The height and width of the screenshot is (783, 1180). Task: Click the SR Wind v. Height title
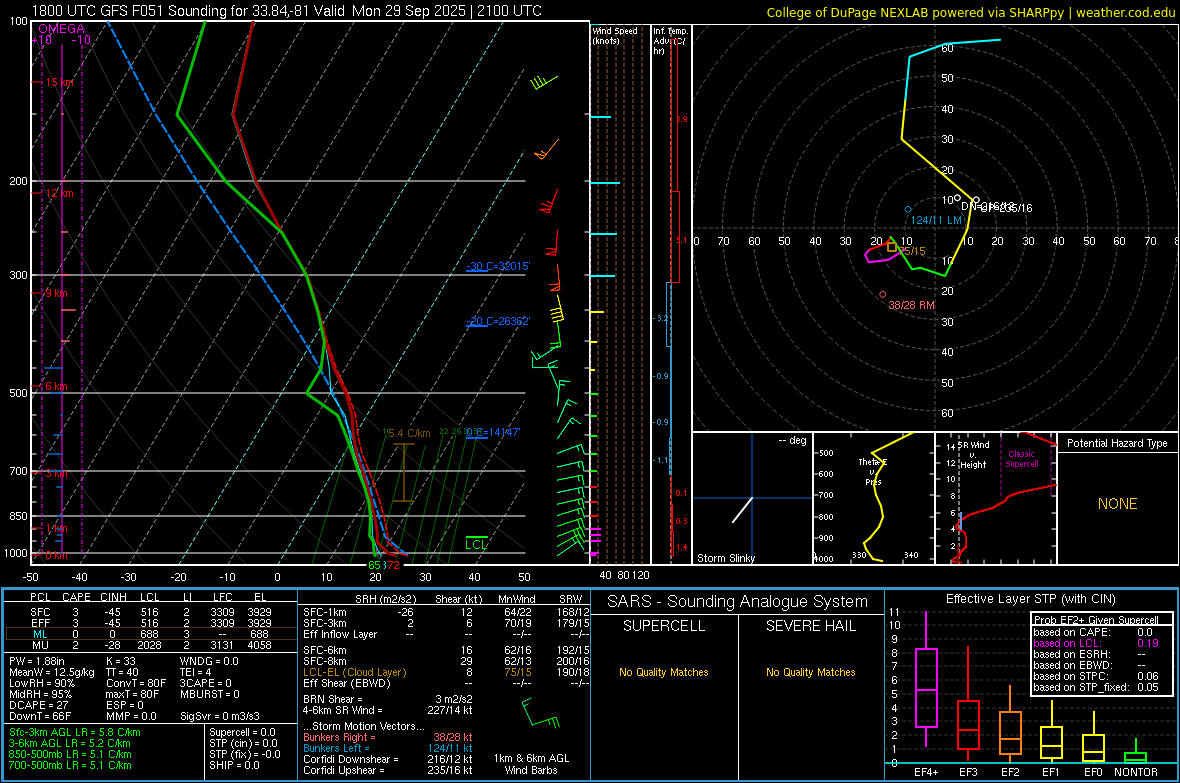974,455
